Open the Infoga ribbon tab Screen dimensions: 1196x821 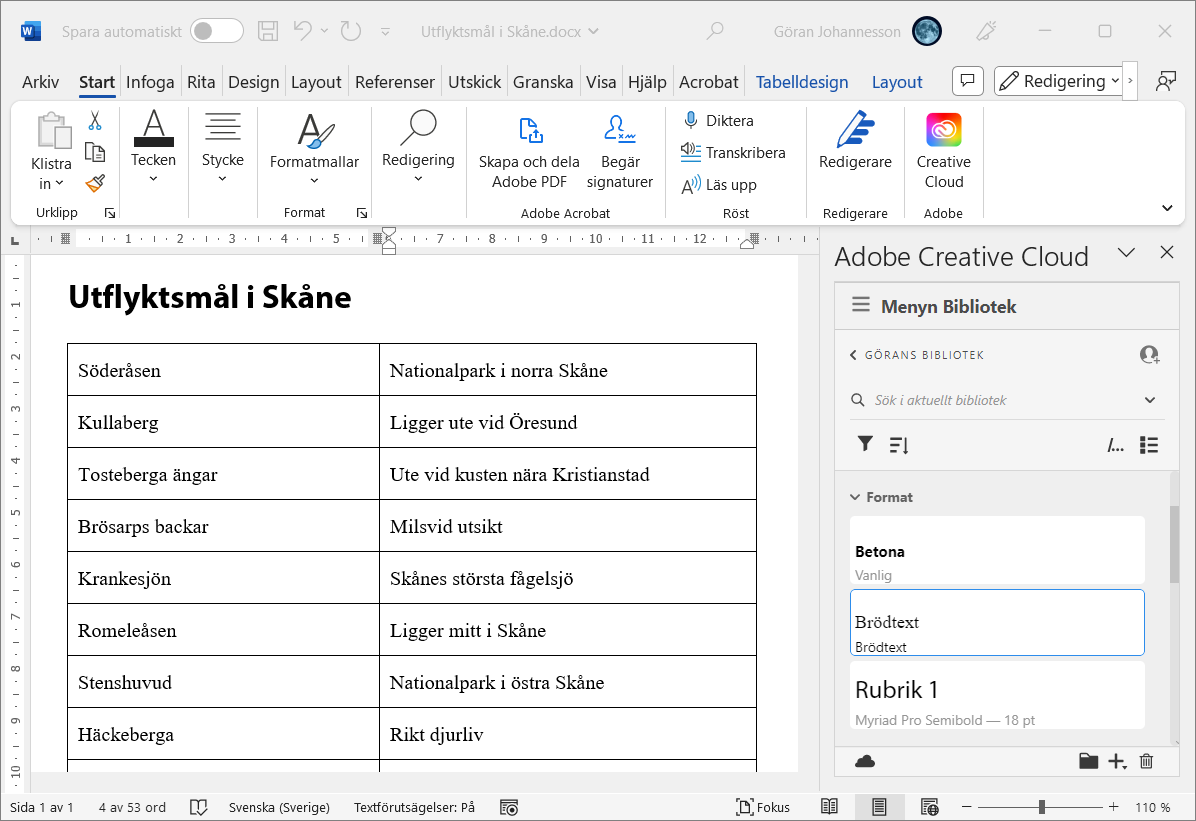tap(150, 82)
